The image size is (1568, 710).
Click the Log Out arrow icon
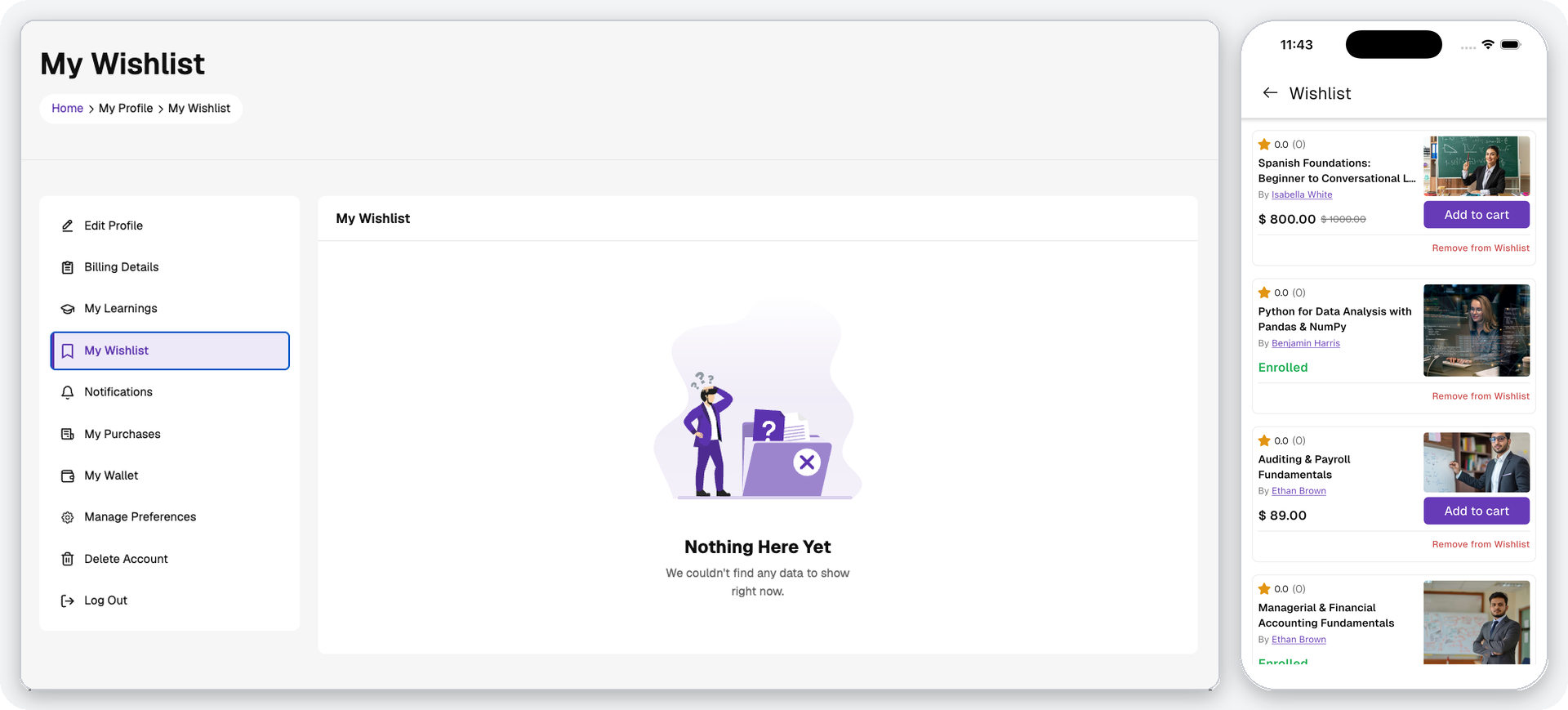[68, 601]
